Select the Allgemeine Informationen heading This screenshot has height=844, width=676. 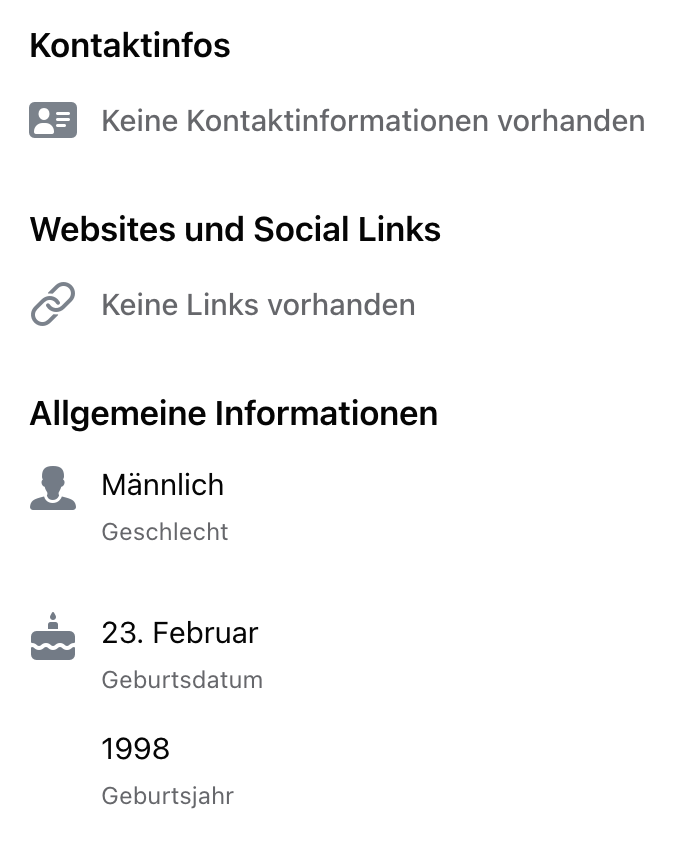tap(234, 413)
